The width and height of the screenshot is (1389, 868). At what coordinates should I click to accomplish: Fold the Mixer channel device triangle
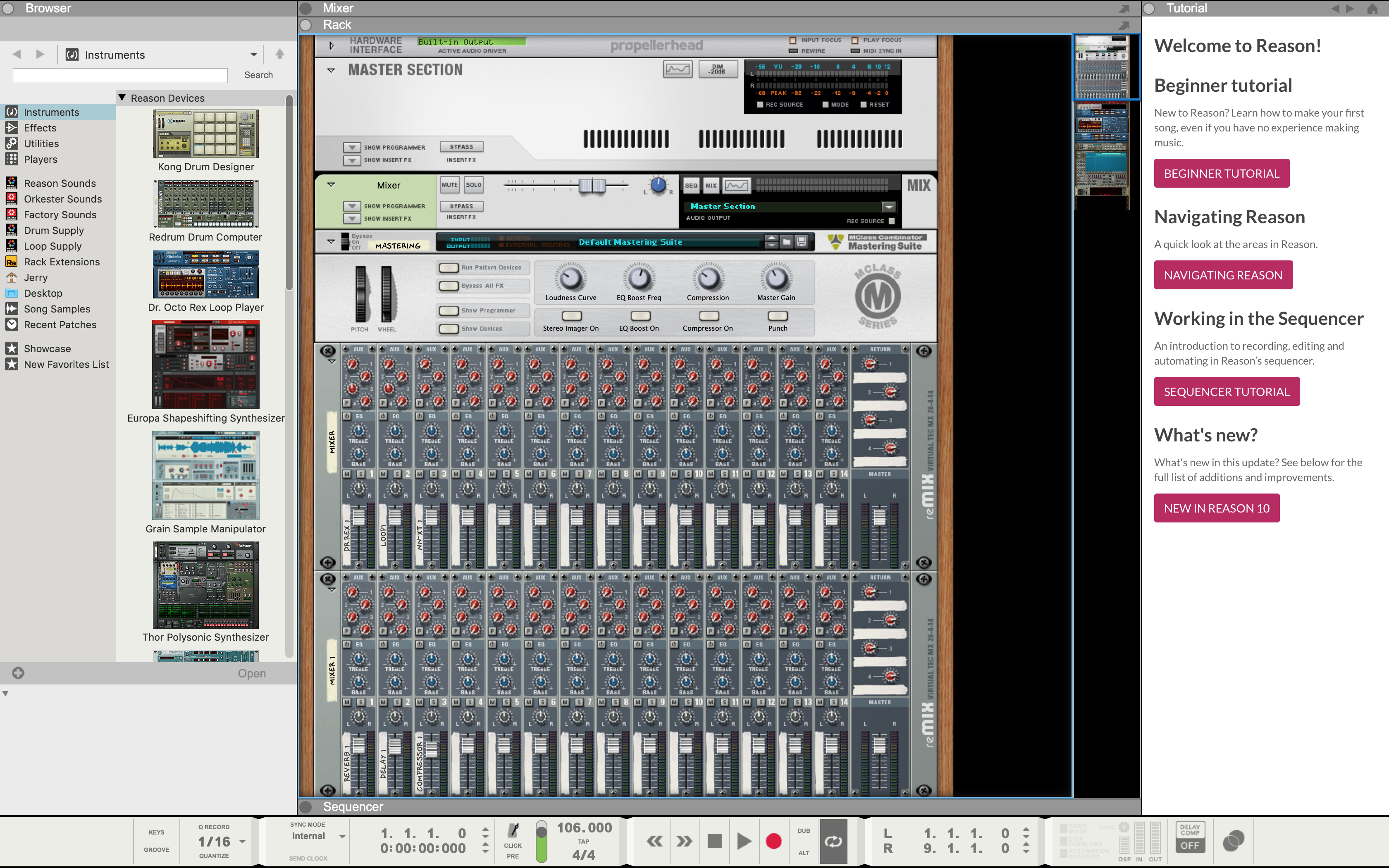tap(331, 185)
